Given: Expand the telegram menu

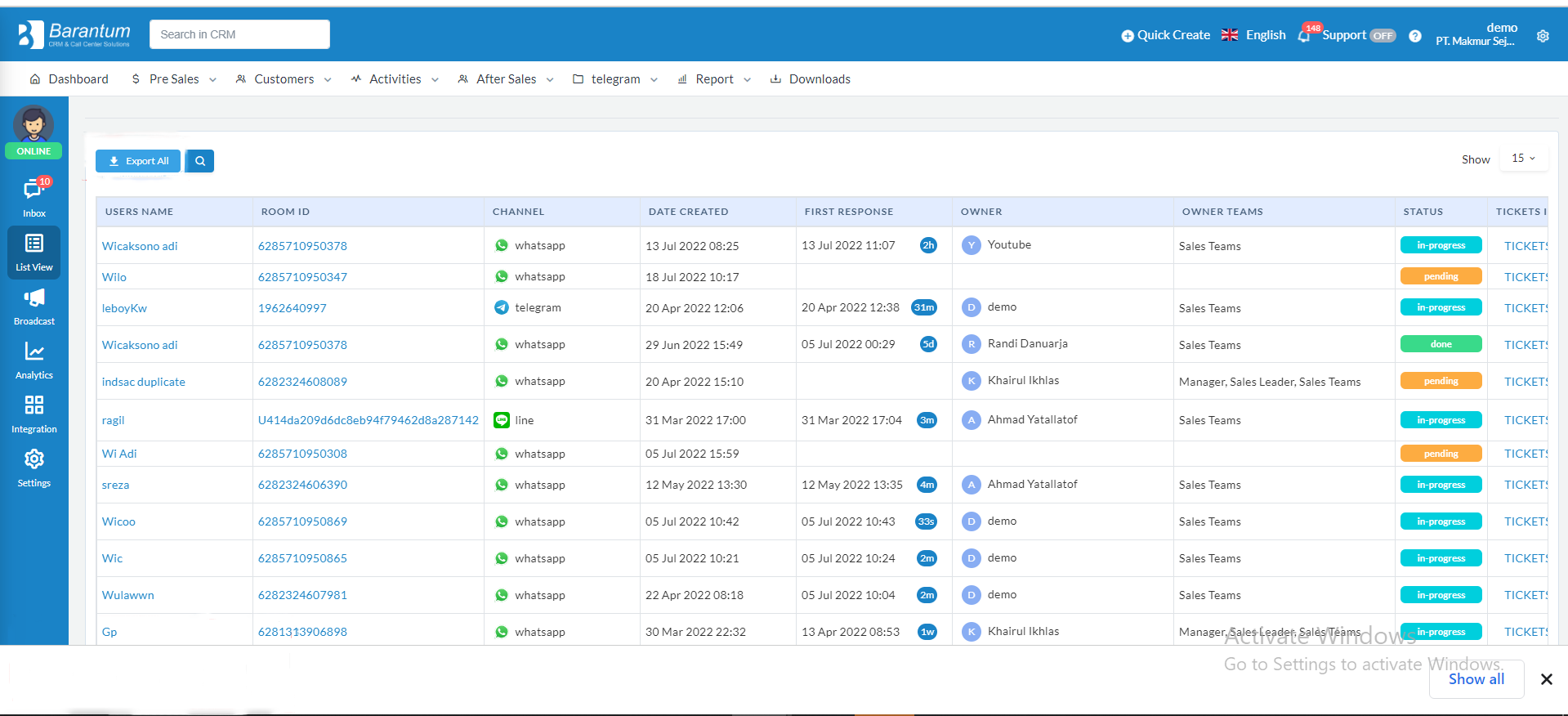Looking at the screenshot, I should coord(615,79).
